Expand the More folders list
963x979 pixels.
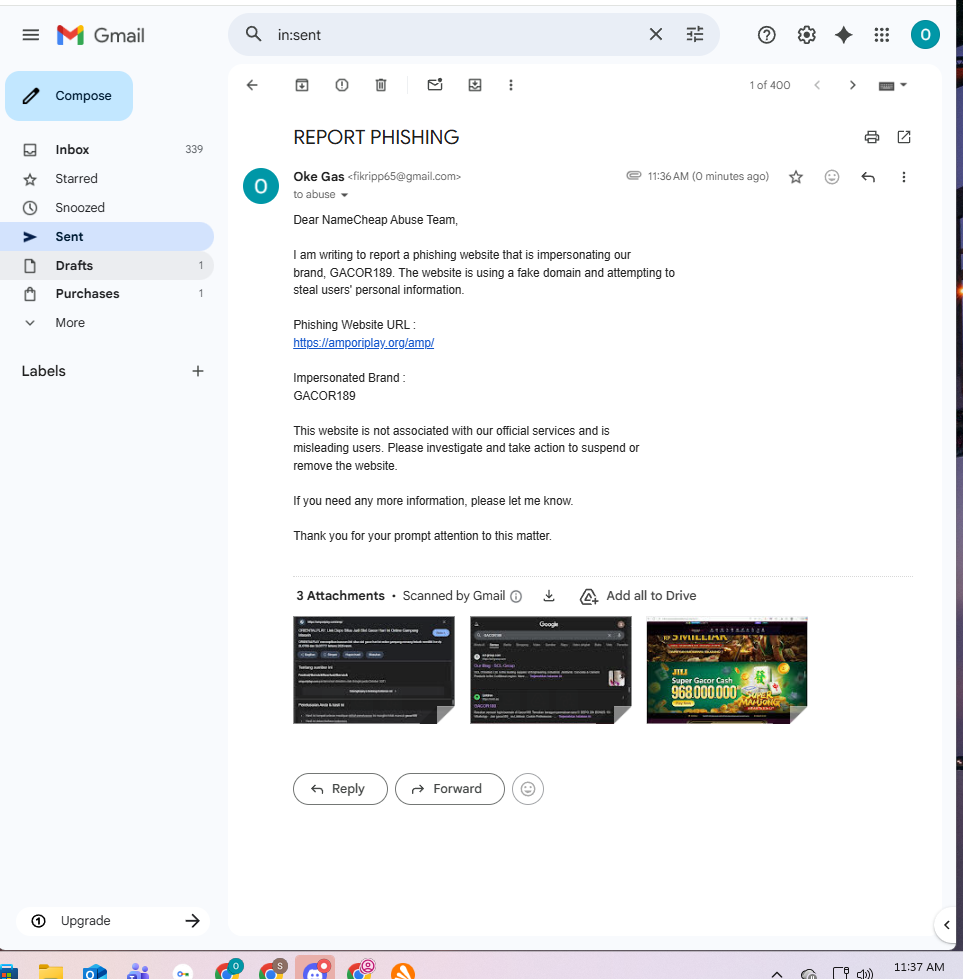pos(107,323)
